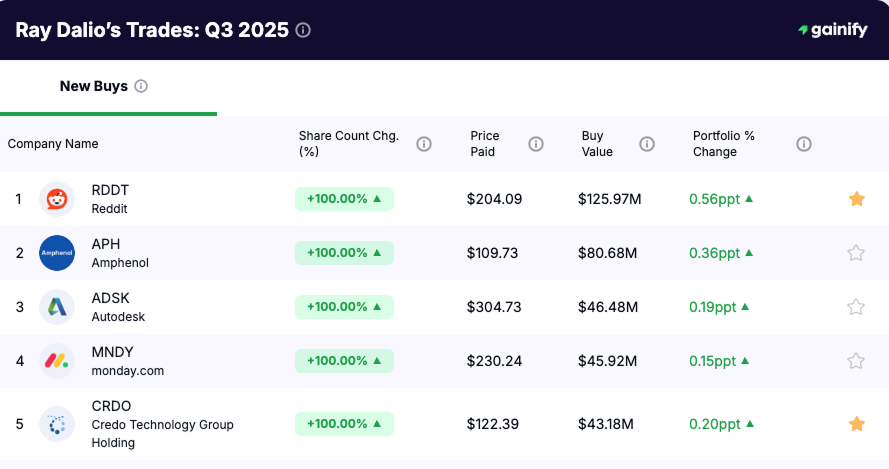Star MNDY to add to watchlist
Screen dimensions: 889x469
pos(856,361)
